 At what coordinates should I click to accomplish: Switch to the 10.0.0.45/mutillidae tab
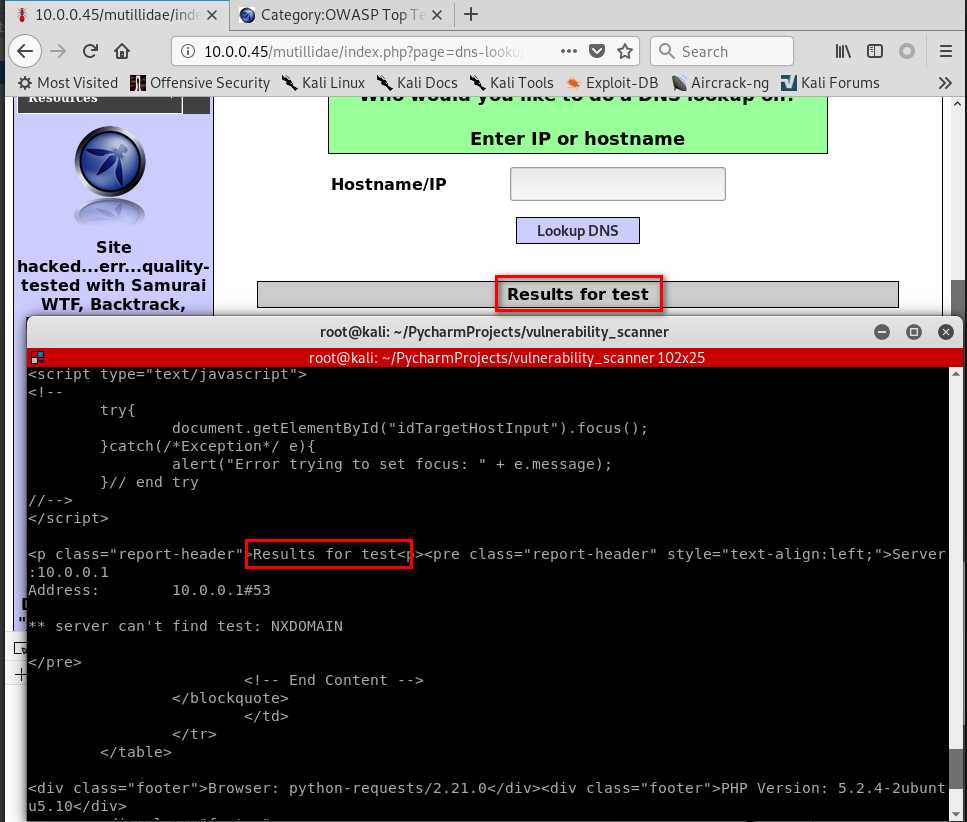coord(115,15)
